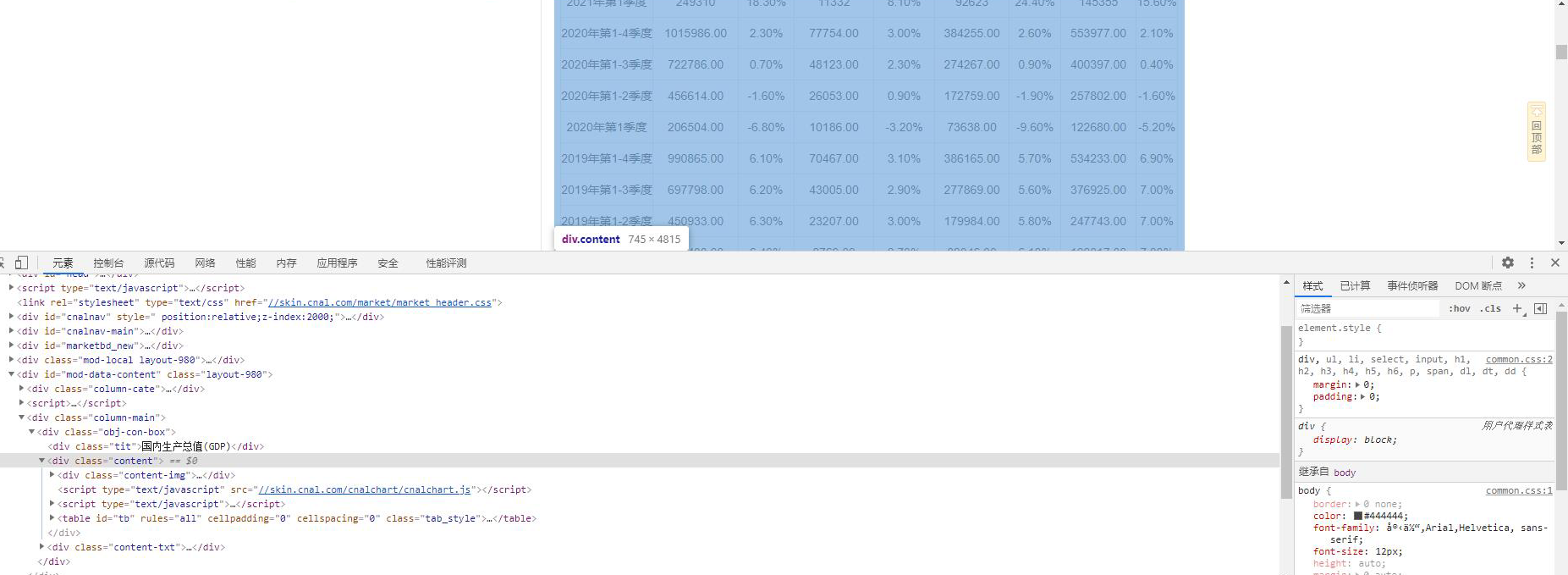Select the 已计算 tab
This screenshot has height=575, width=1568.
1355,285
